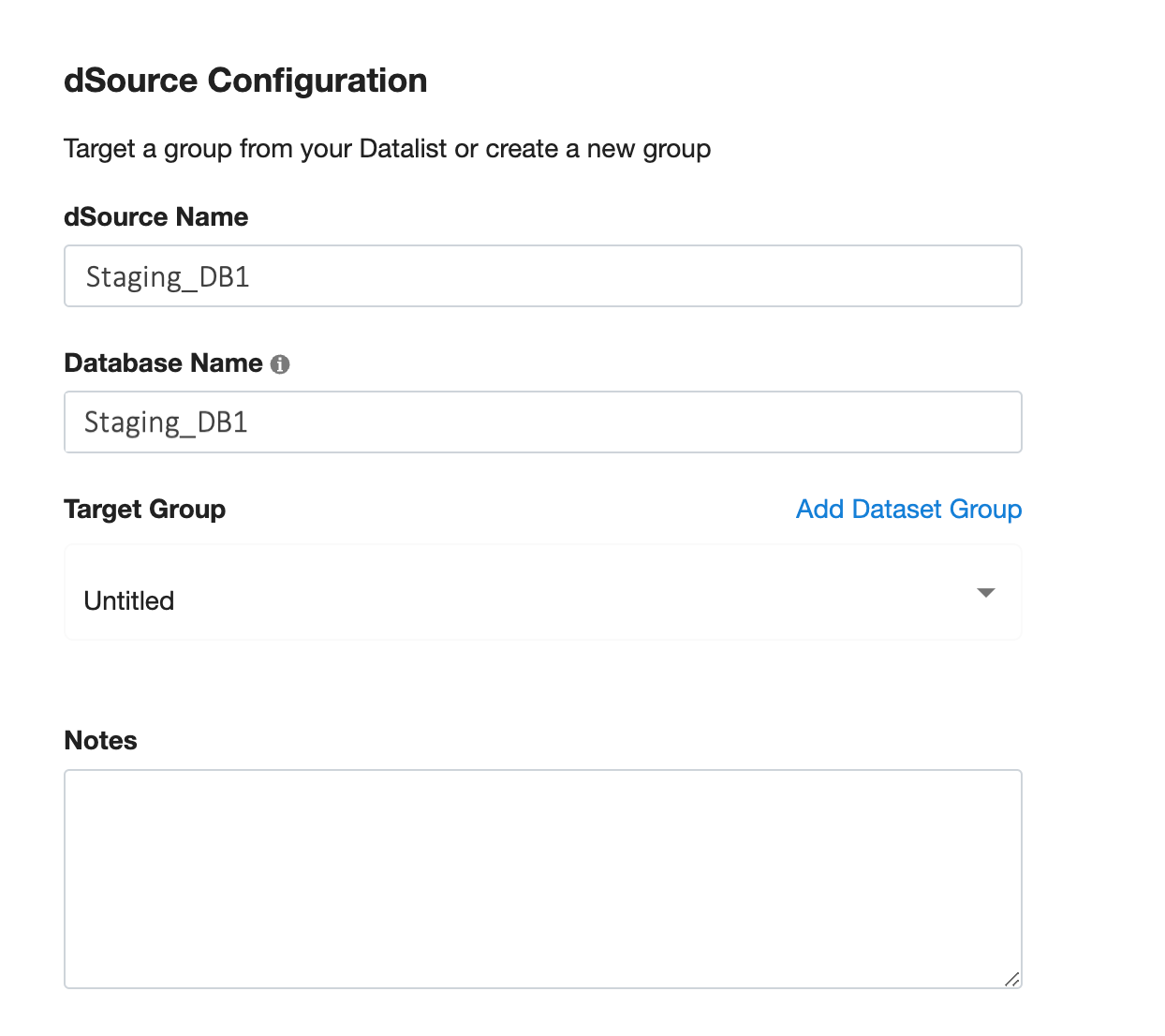Click inside the empty Notes text area
The height and width of the screenshot is (1036, 1165).
tap(542, 879)
